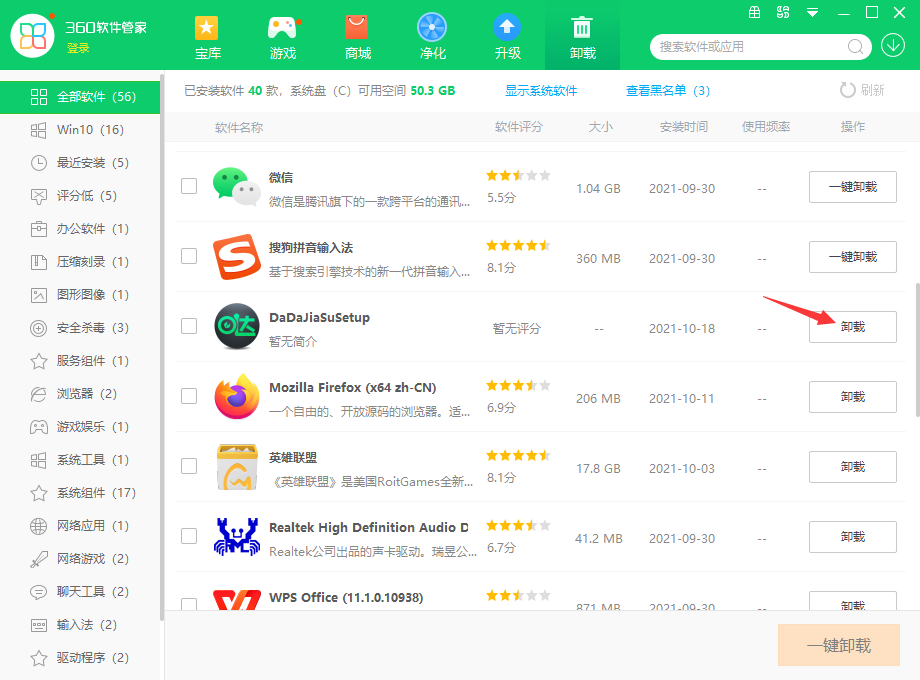Select 办公软件 (1) category
The image size is (920, 680).
tap(80, 229)
